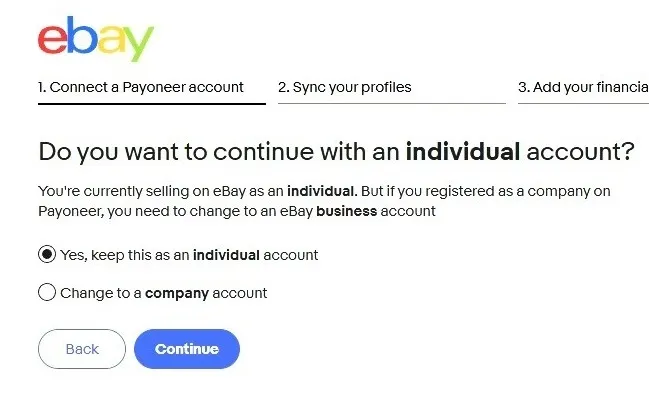Open the Connect a Payoneer account step

click(141, 87)
